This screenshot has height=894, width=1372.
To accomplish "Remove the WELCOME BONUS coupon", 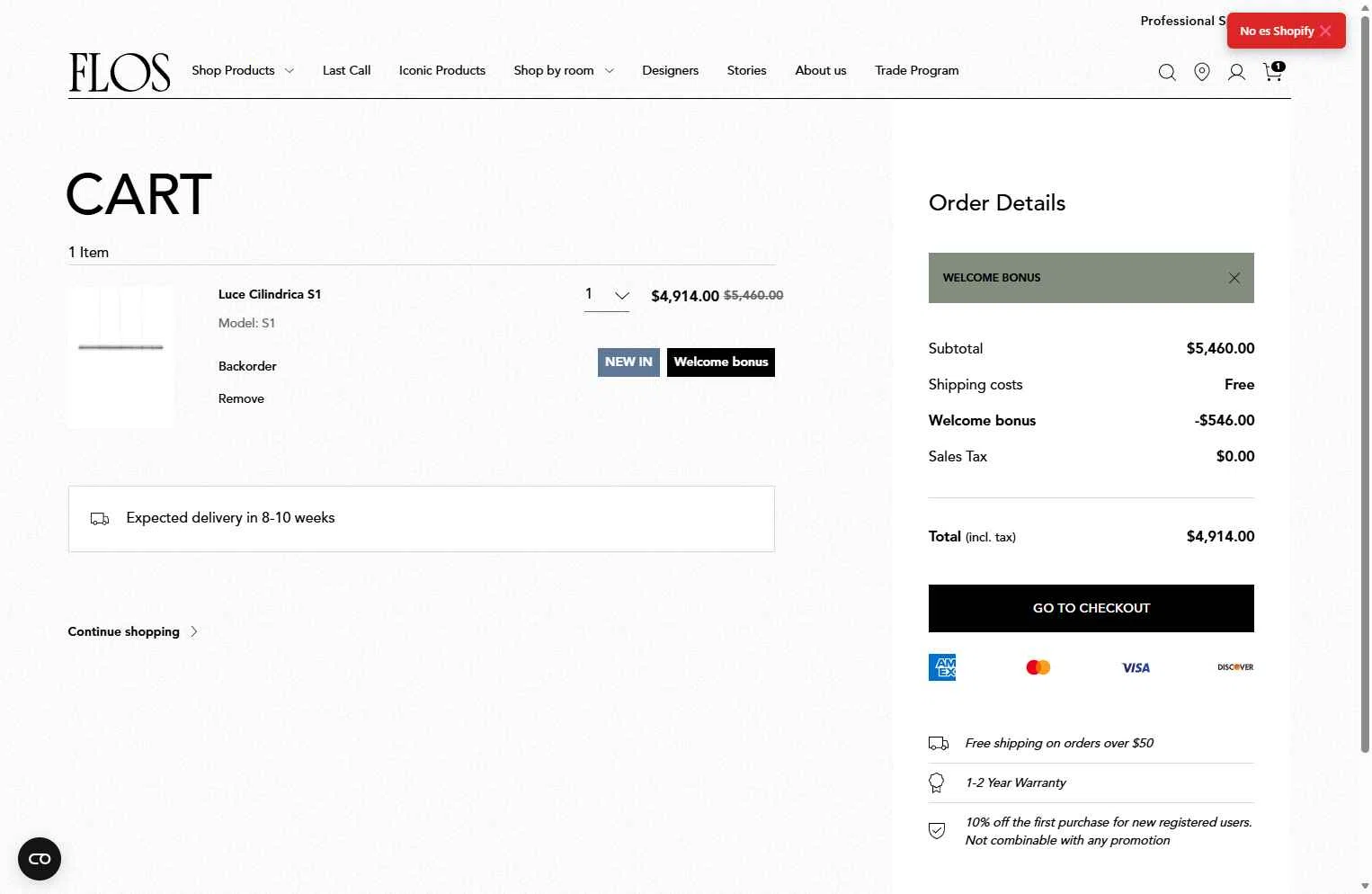I will click(x=1234, y=278).
